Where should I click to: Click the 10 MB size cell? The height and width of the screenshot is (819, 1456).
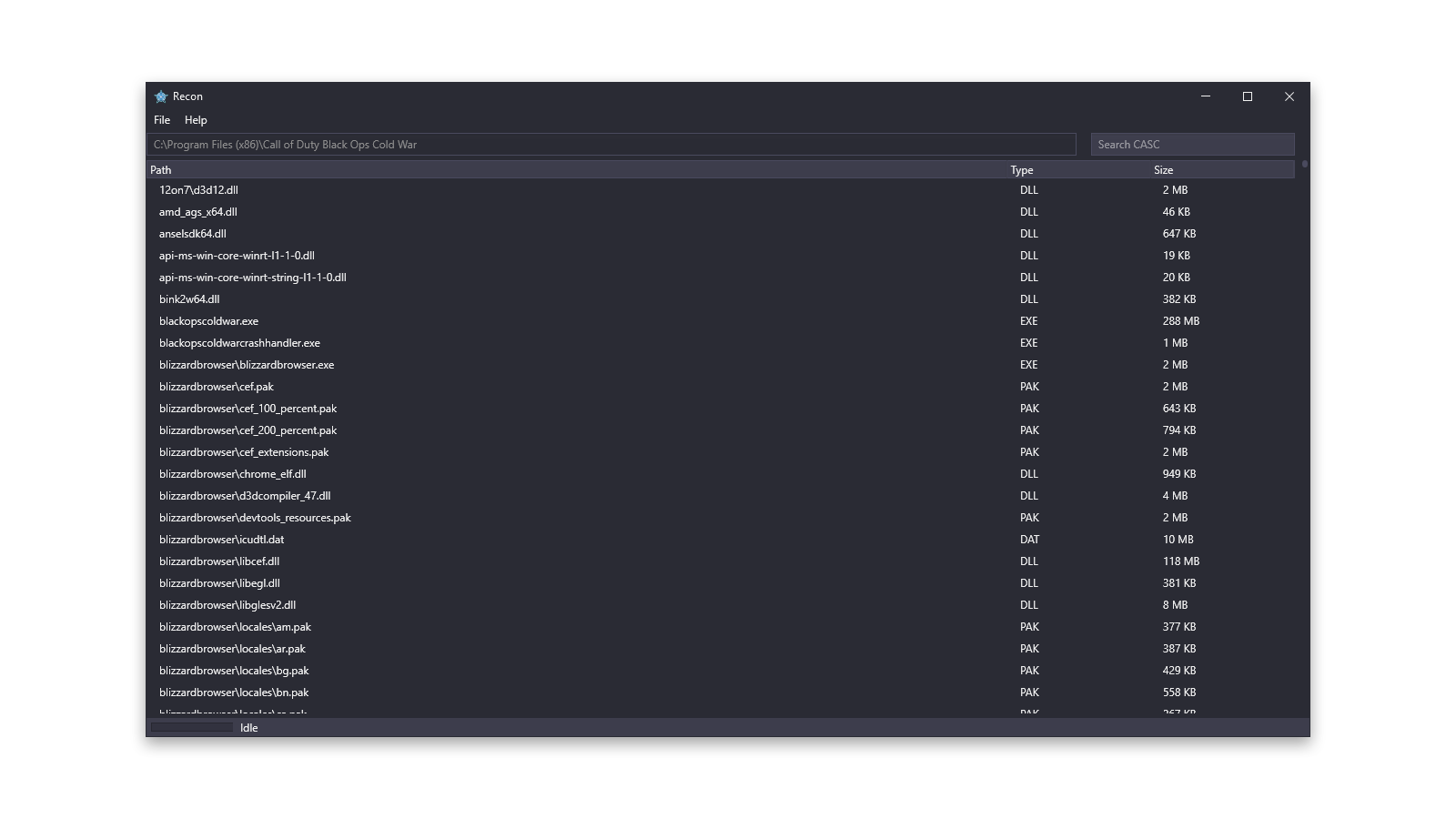(x=1178, y=540)
